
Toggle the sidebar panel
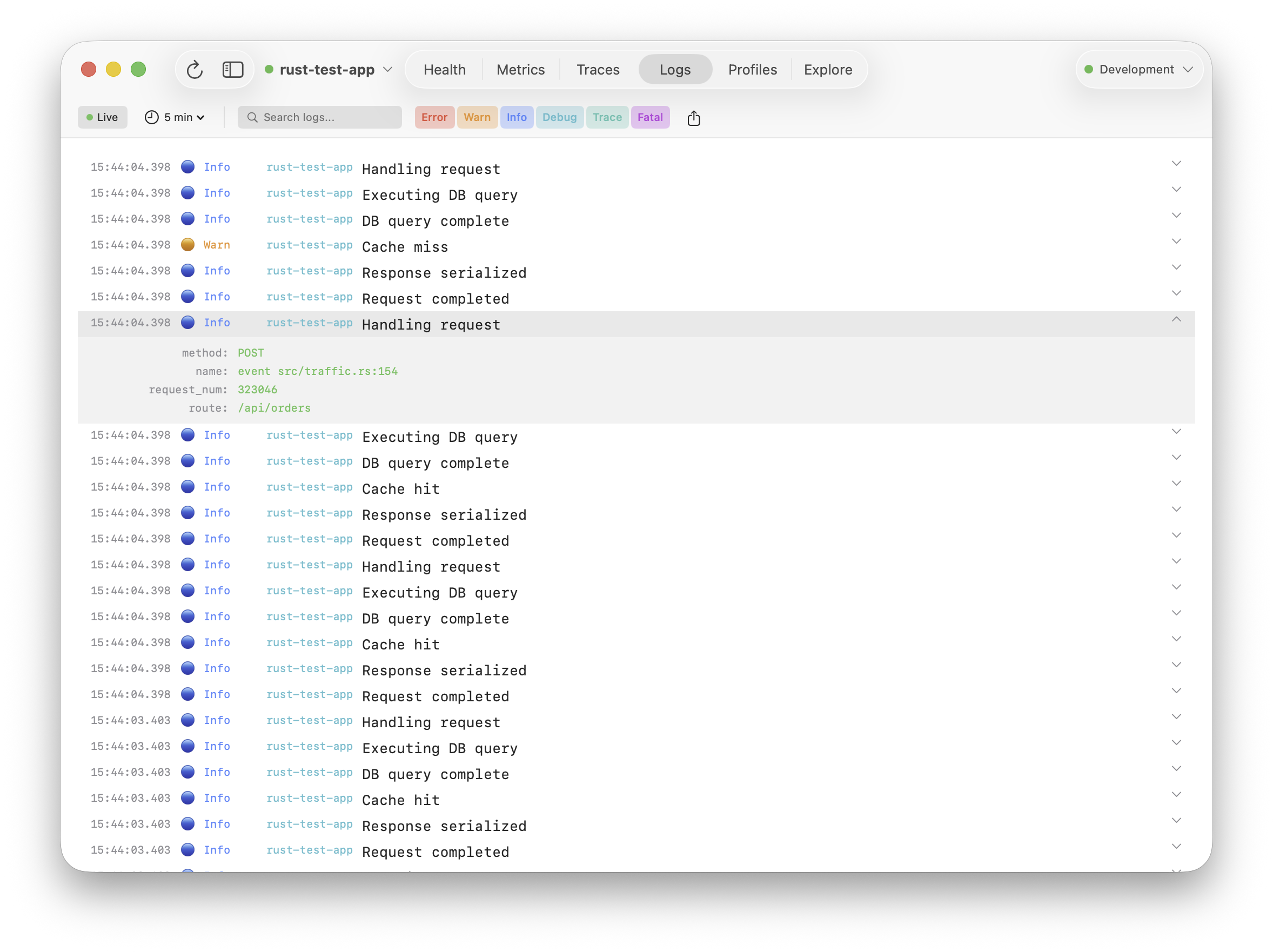tap(233, 69)
